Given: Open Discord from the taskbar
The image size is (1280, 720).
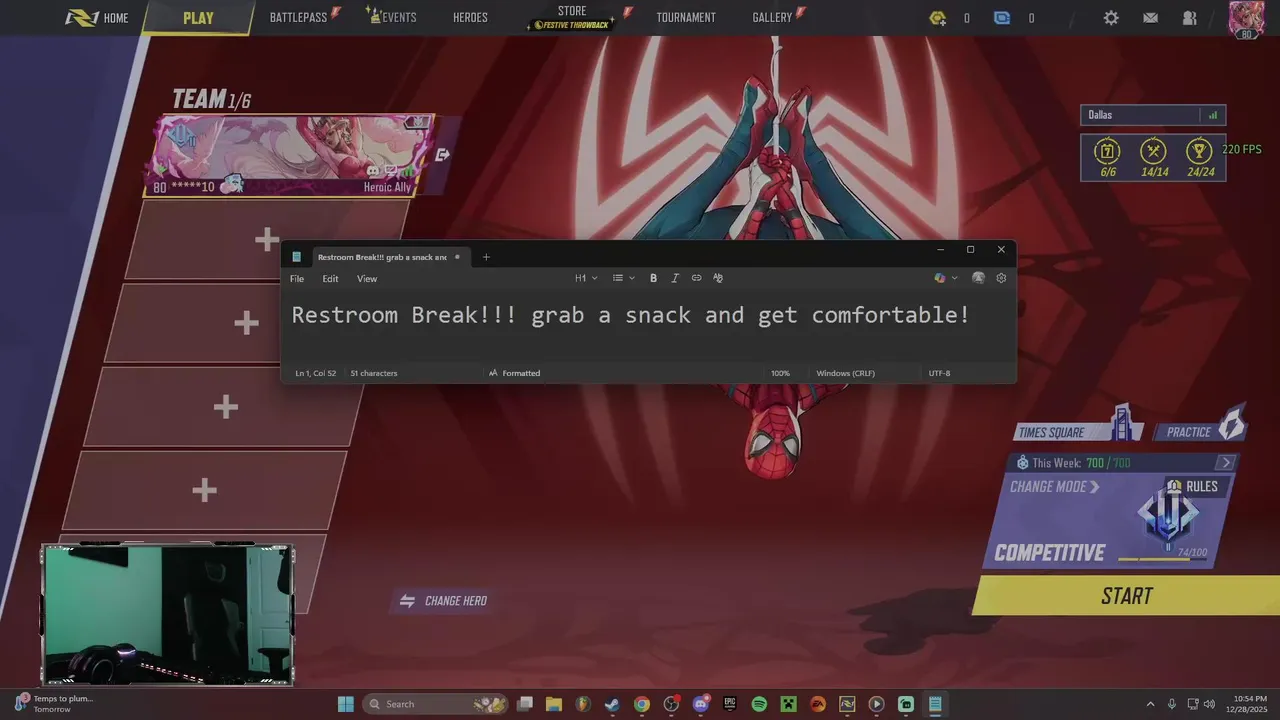Looking at the screenshot, I should 701,704.
